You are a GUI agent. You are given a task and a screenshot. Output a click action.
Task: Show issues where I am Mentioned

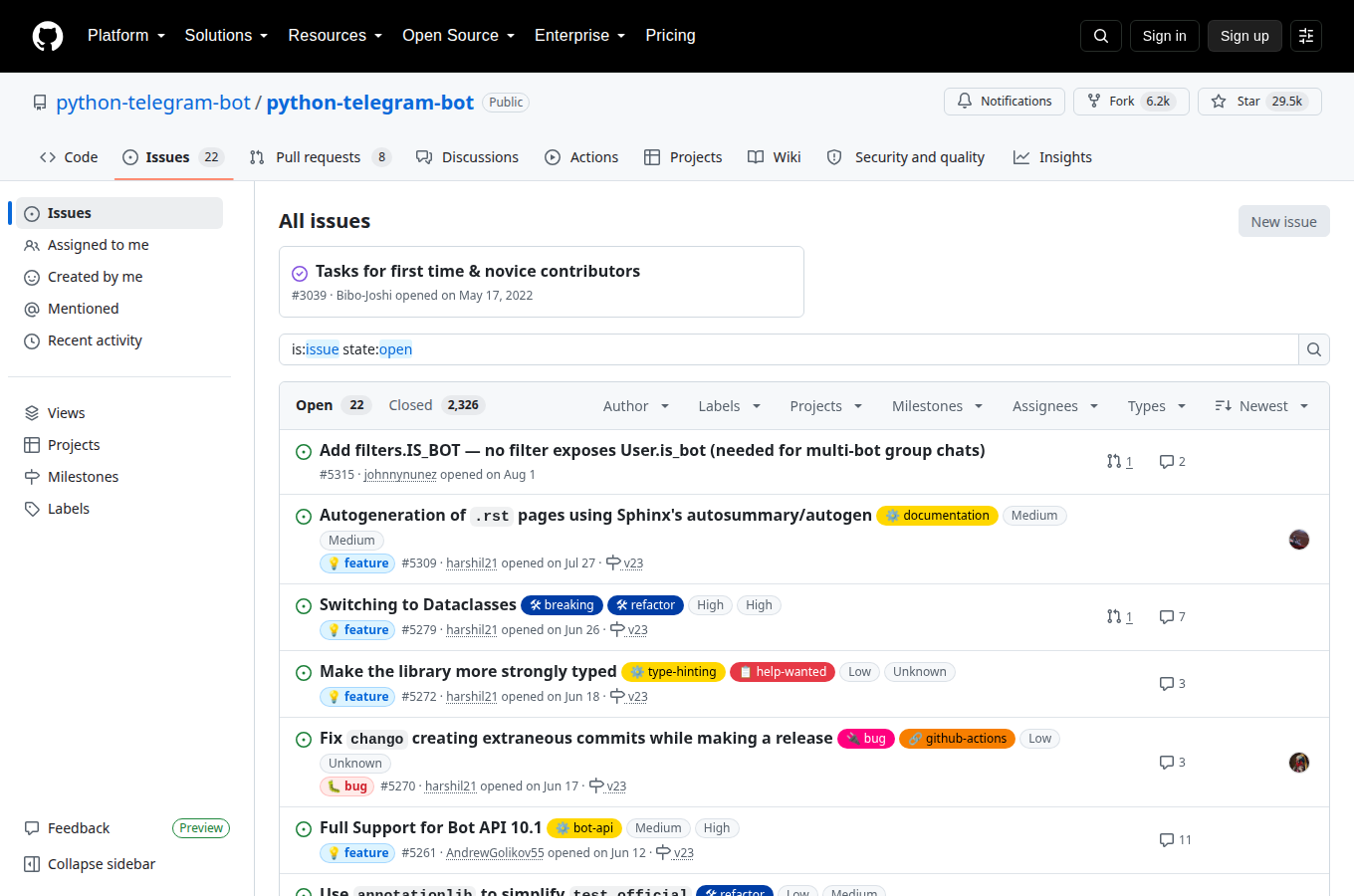[119, 309]
